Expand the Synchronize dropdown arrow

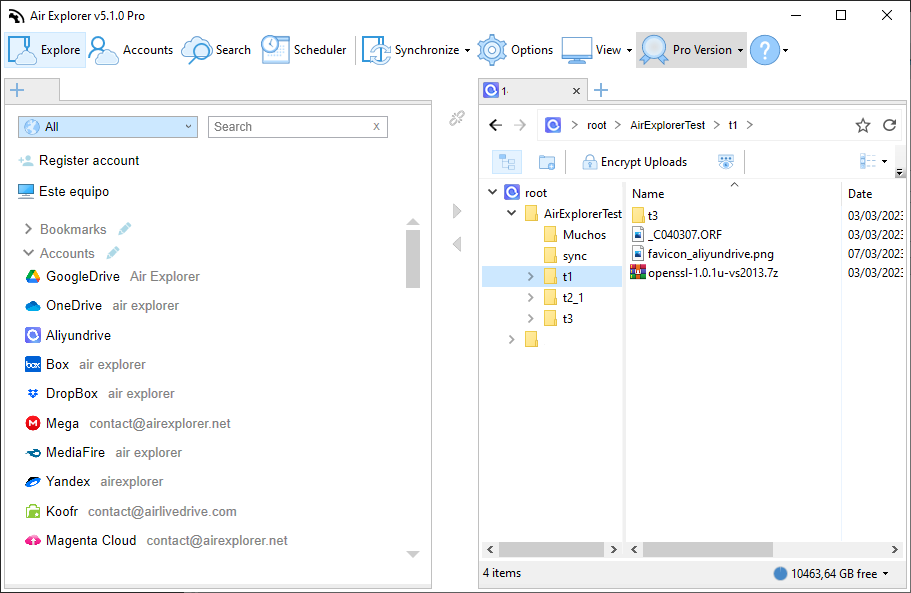[x=467, y=51]
